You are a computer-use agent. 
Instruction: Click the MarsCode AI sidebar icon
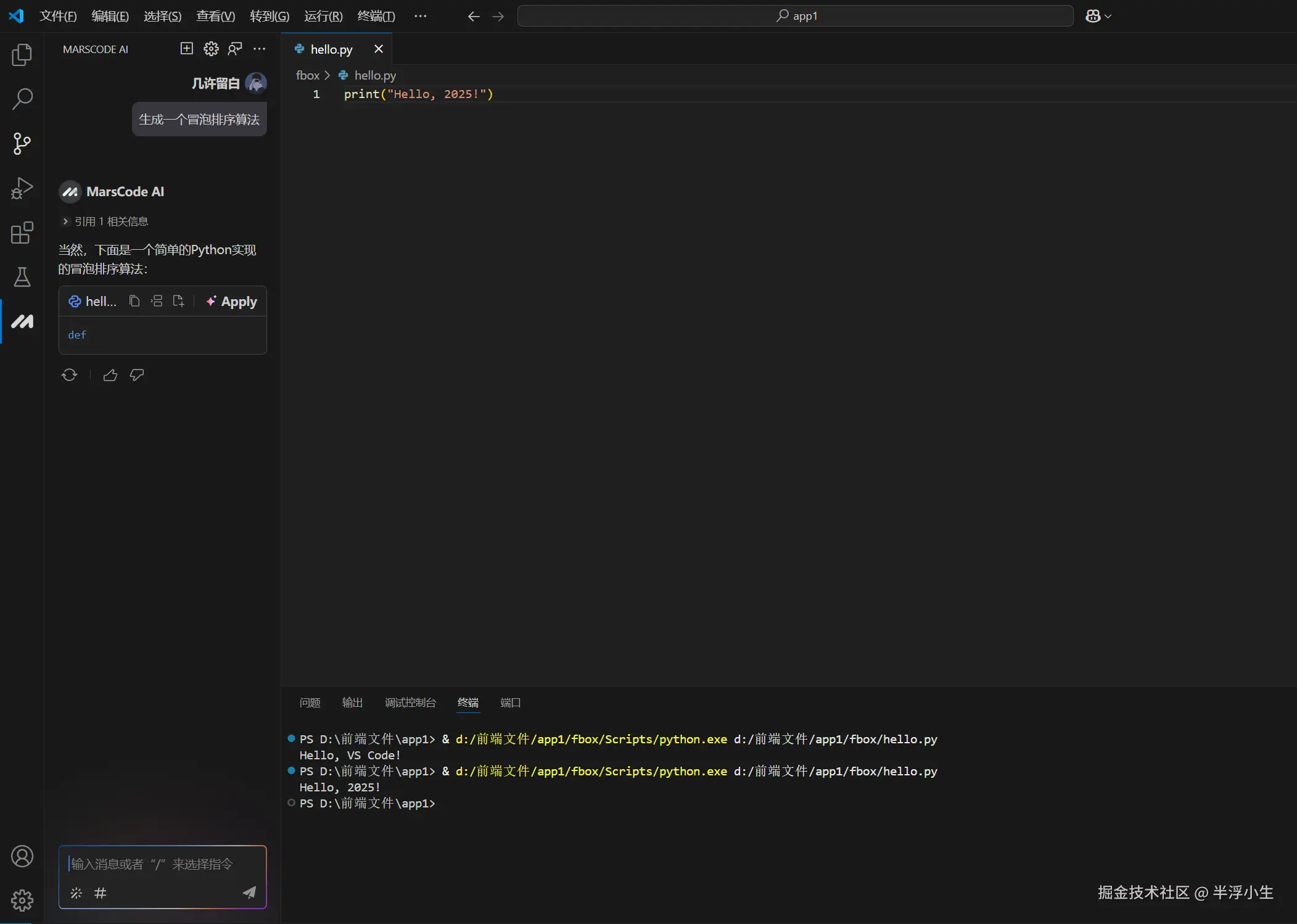[x=22, y=321]
